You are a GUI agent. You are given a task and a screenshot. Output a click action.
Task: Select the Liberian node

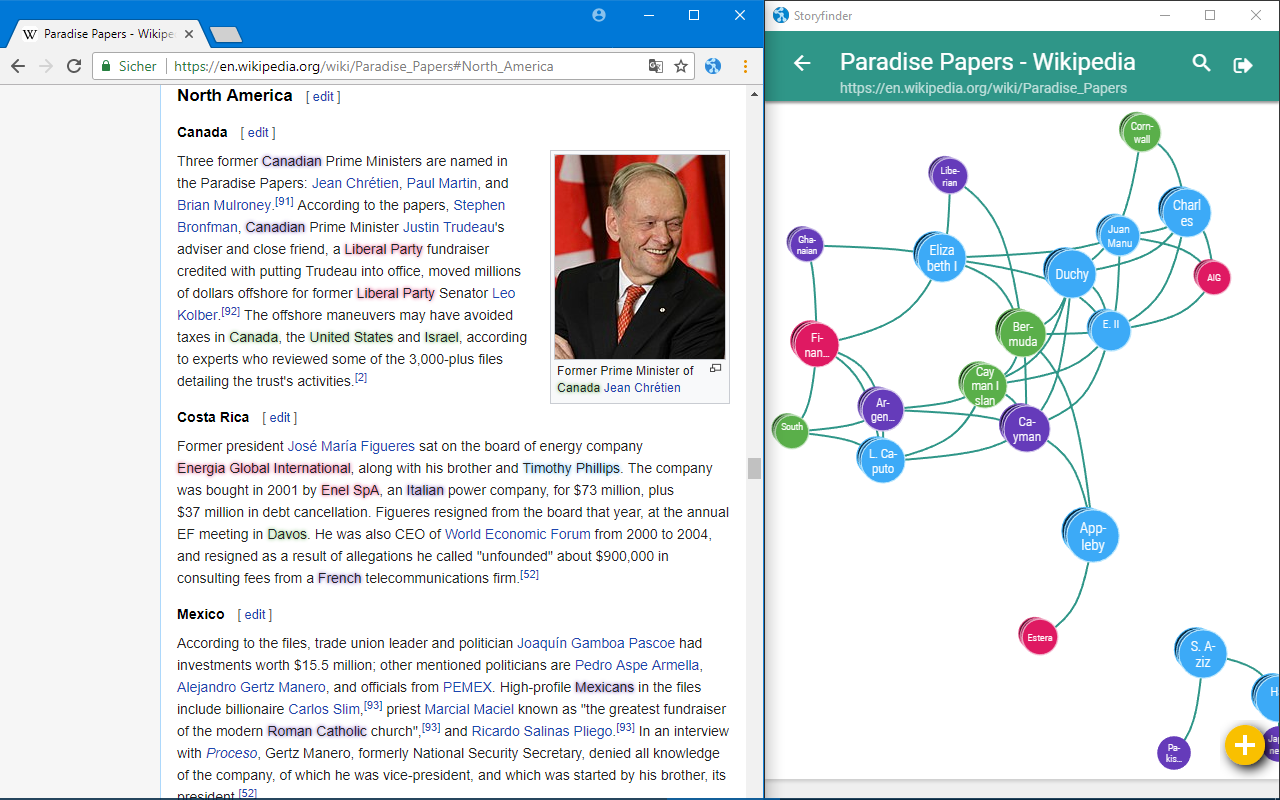tap(949, 177)
